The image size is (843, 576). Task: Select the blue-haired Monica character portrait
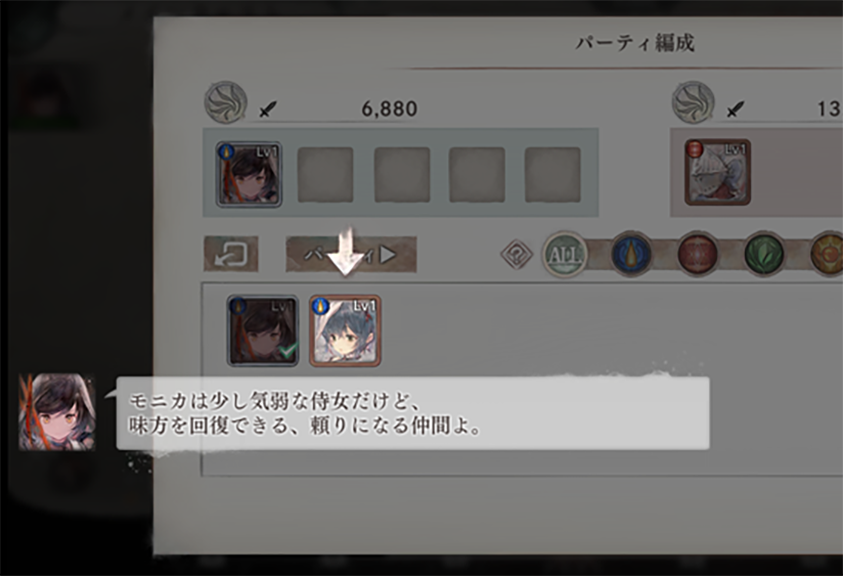tap(345, 331)
